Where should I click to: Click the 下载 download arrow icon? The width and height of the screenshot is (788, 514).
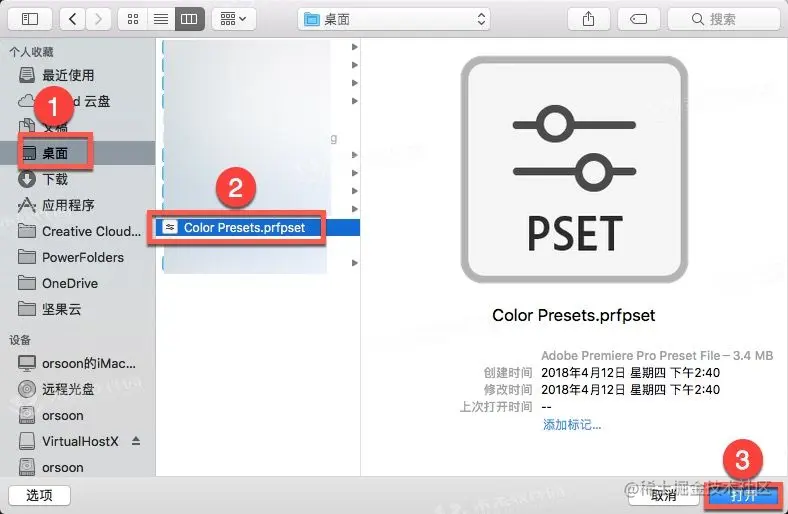[x=27, y=179]
